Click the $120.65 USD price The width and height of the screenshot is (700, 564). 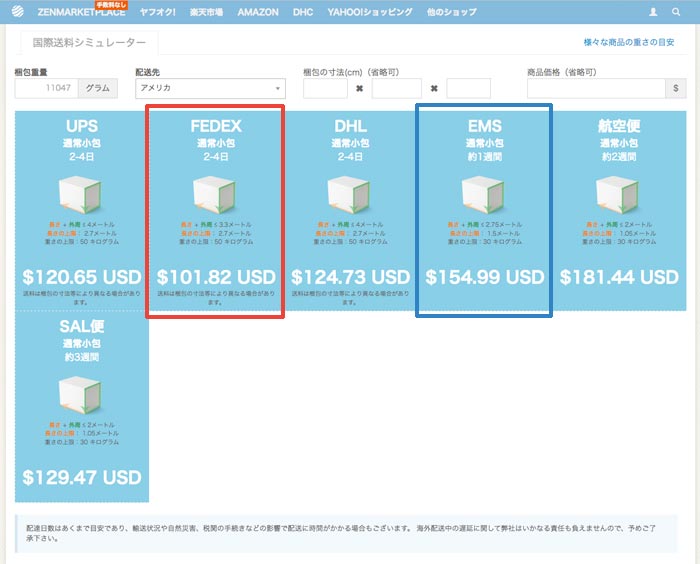(82, 277)
